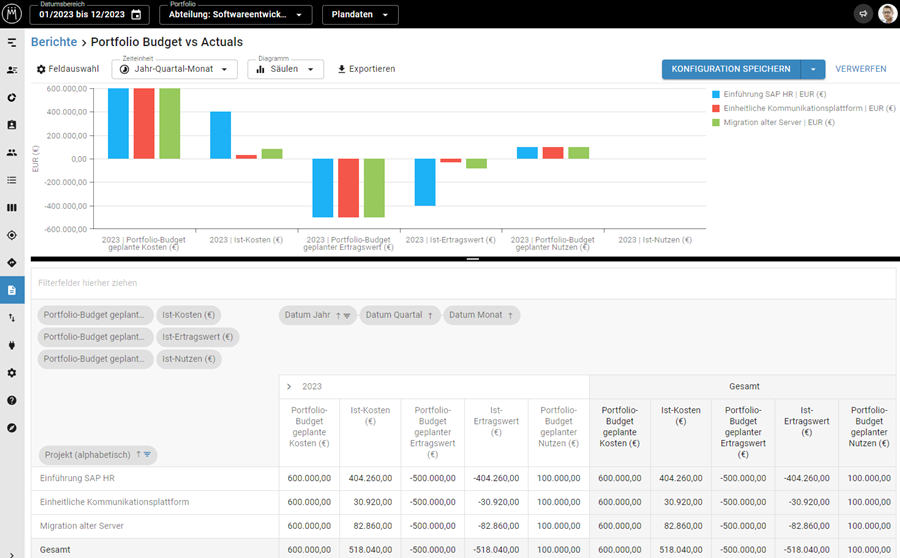Click the Feldauswahl gear icon
This screenshot has height=558, width=900.
tap(41, 69)
